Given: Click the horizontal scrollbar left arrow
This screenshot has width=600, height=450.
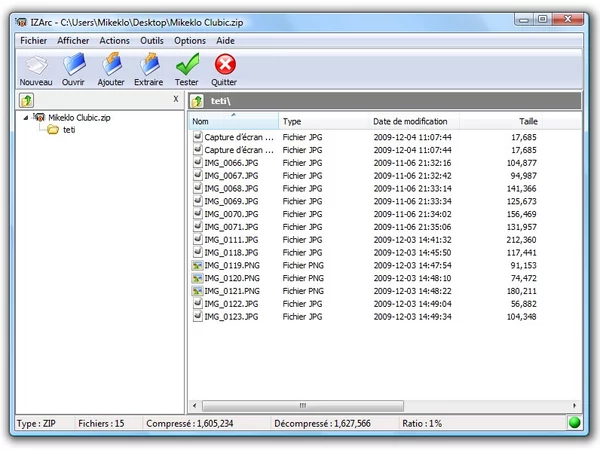Looking at the screenshot, I should tap(195, 406).
